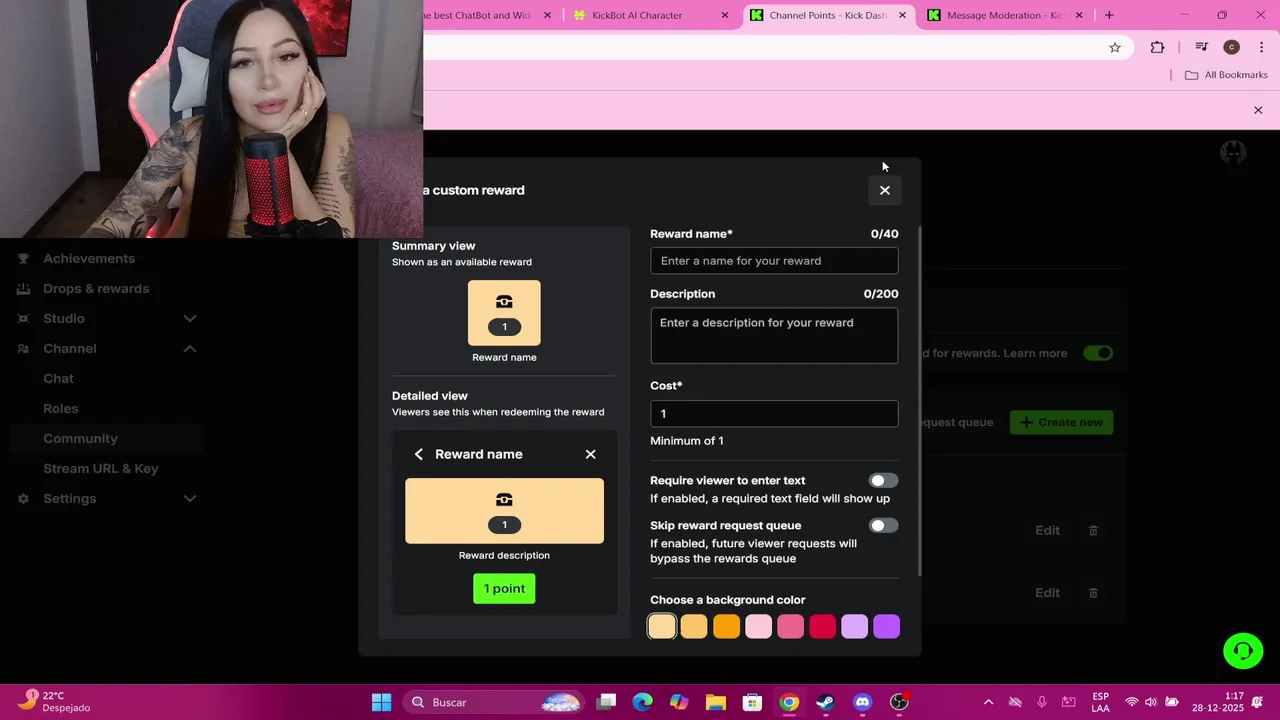Screen dimensions: 1280x720
Task: Open Community in the sidebar
Action: point(80,438)
